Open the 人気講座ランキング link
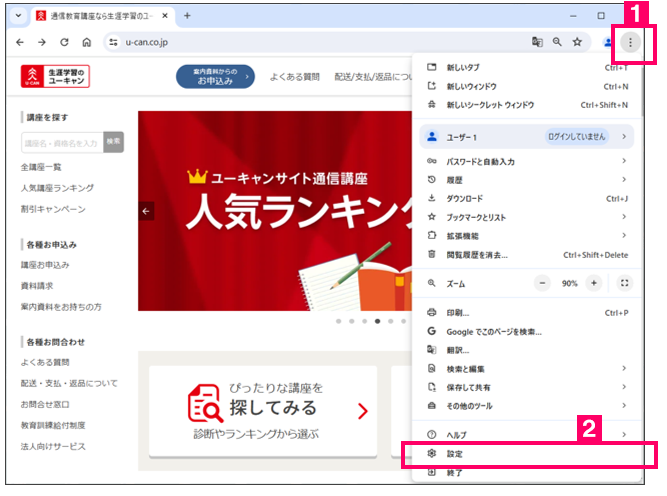The image size is (667, 496). coord(57,188)
